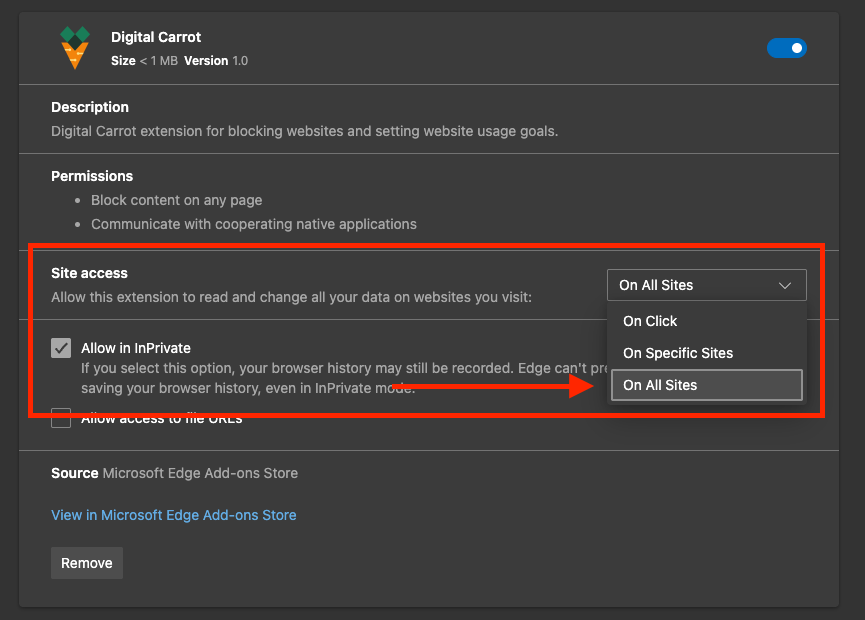Click the Source Microsoft Edge Add-ons Store text
The height and width of the screenshot is (620, 865).
tap(175, 473)
